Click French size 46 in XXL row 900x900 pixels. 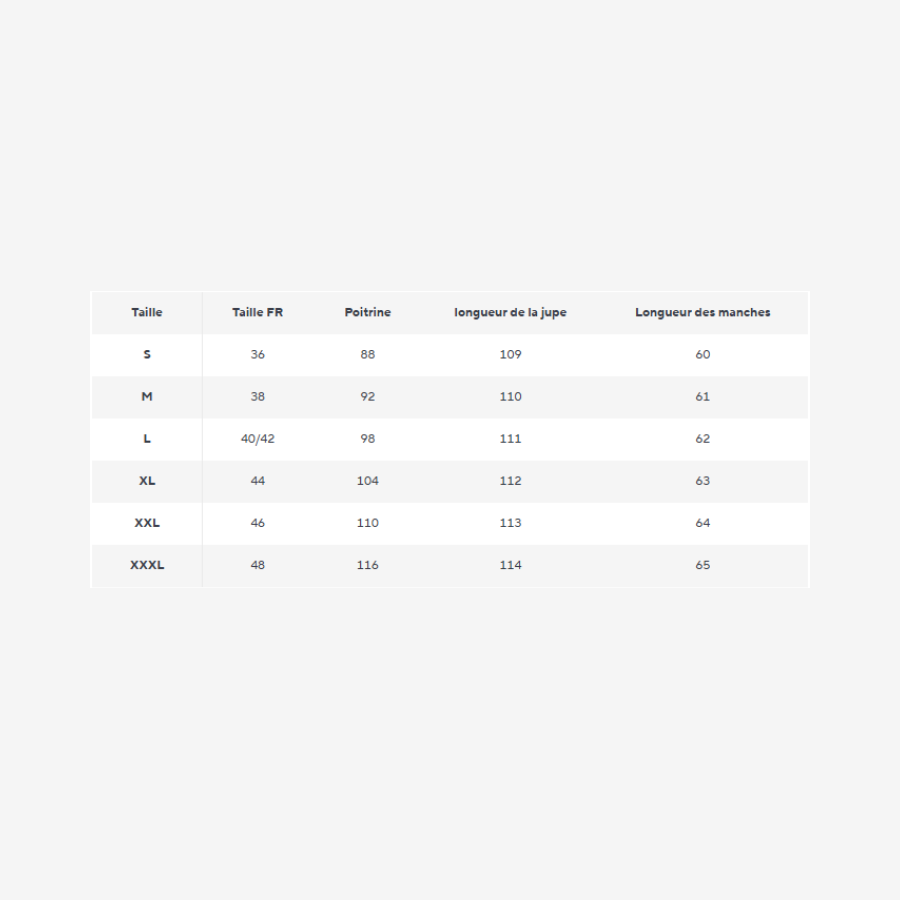tap(258, 522)
